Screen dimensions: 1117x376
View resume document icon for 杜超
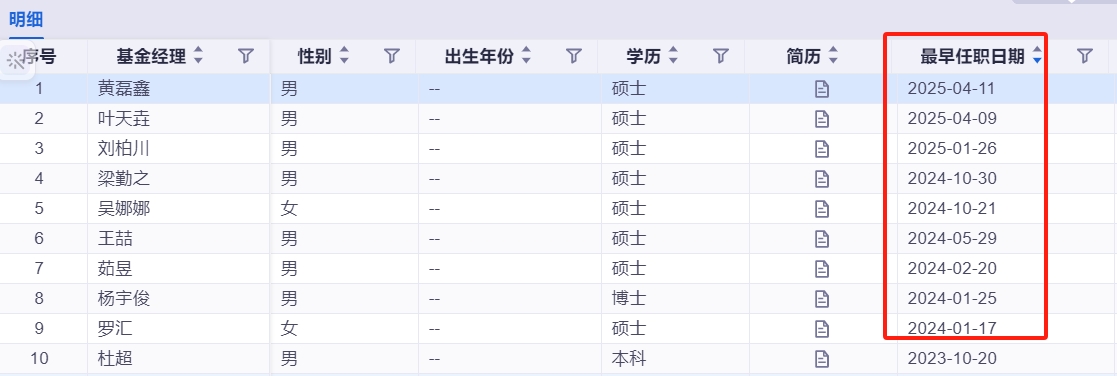tap(822, 358)
